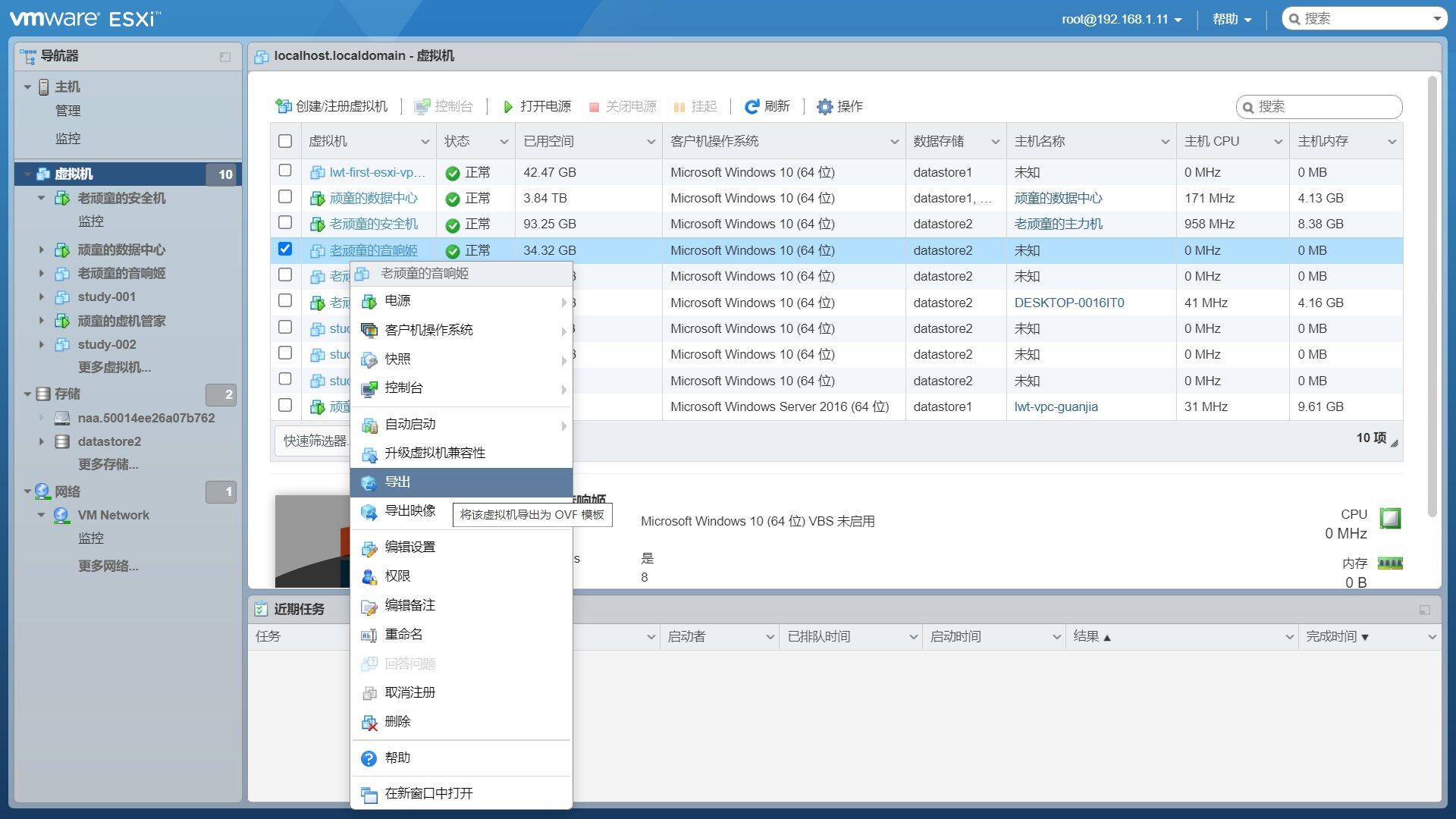The image size is (1456, 819).
Task: Click the Permissions user icon
Action: pyautogui.click(x=369, y=576)
